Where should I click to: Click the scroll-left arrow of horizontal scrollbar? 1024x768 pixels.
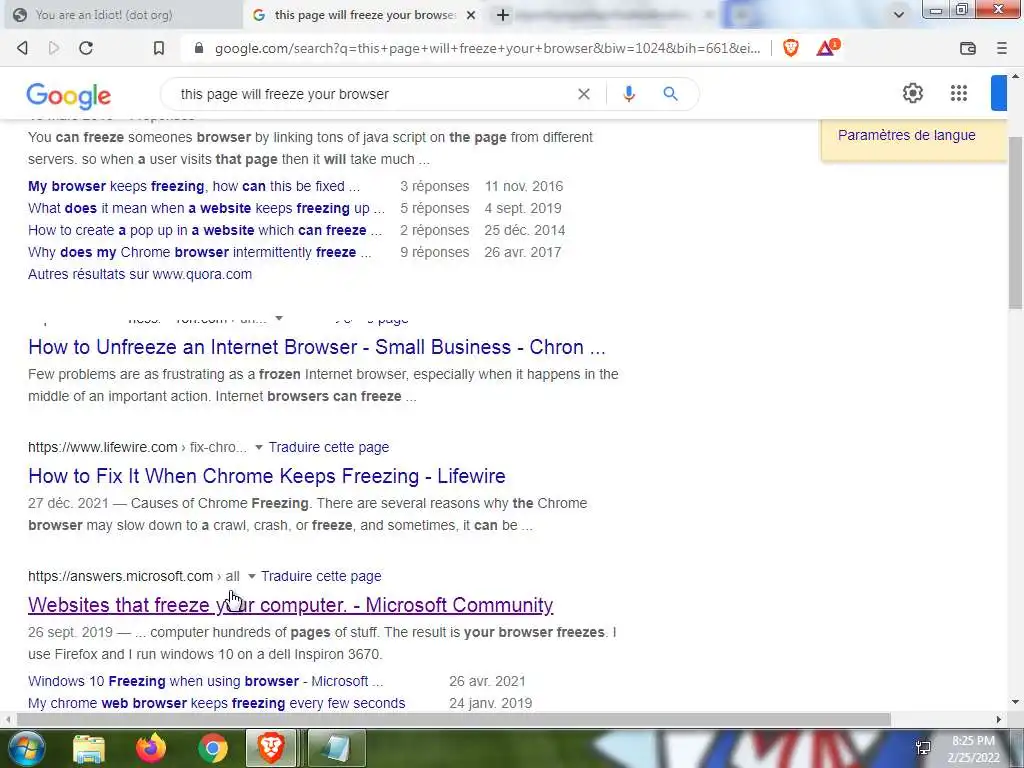[x=7, y=719]
